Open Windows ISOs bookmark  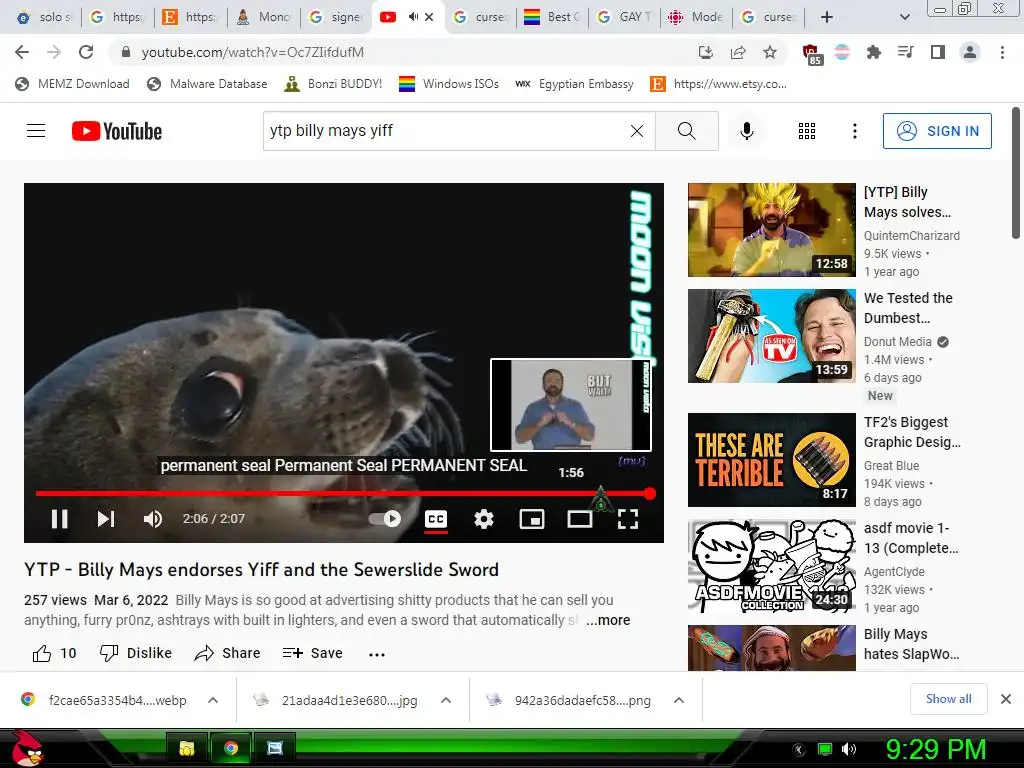click(449, 84)
